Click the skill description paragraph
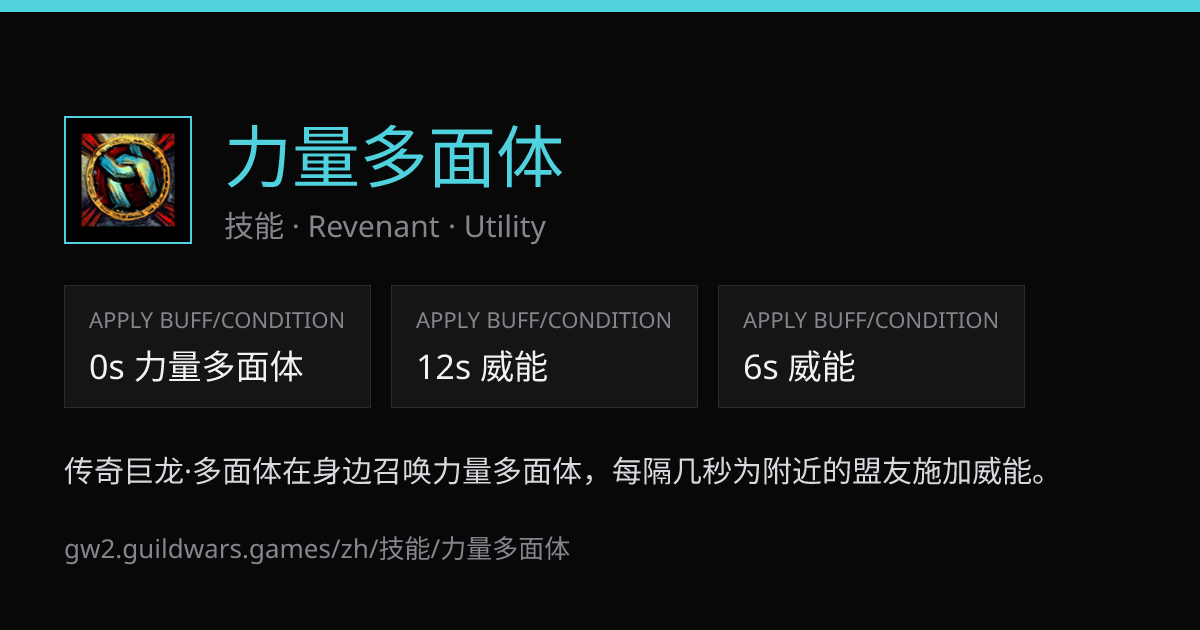Screen dimensions: 1200x630 click(556, 471)
